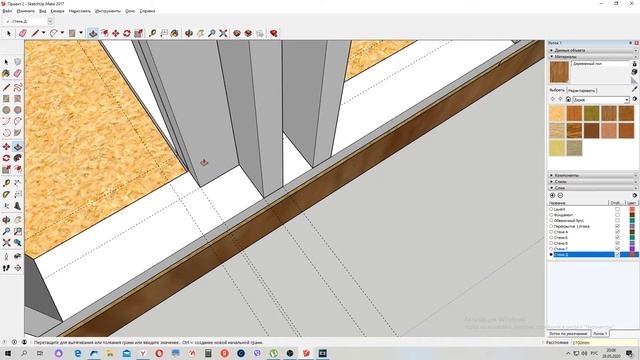Choose the Look Around tool
The width and height of the screenshot is (640, 360).
[18, 256]
